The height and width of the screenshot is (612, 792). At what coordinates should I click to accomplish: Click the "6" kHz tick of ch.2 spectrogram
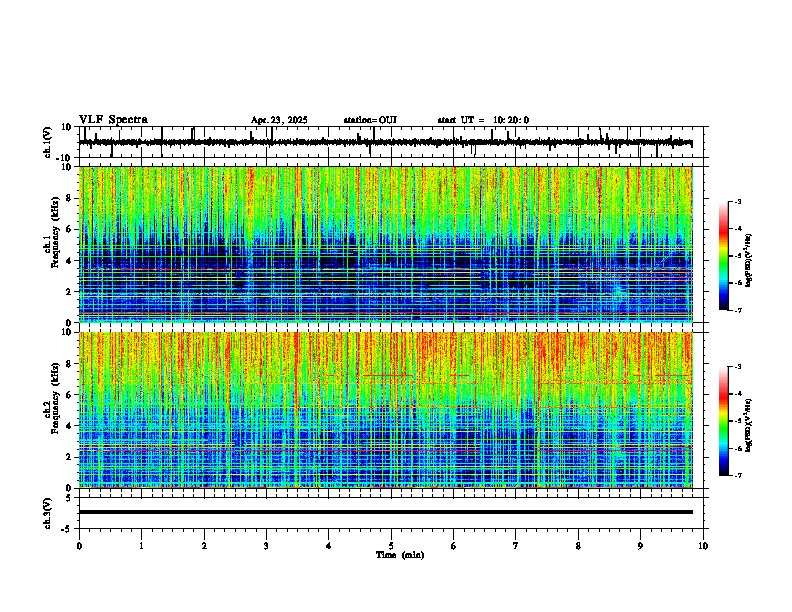click(69, 395)
